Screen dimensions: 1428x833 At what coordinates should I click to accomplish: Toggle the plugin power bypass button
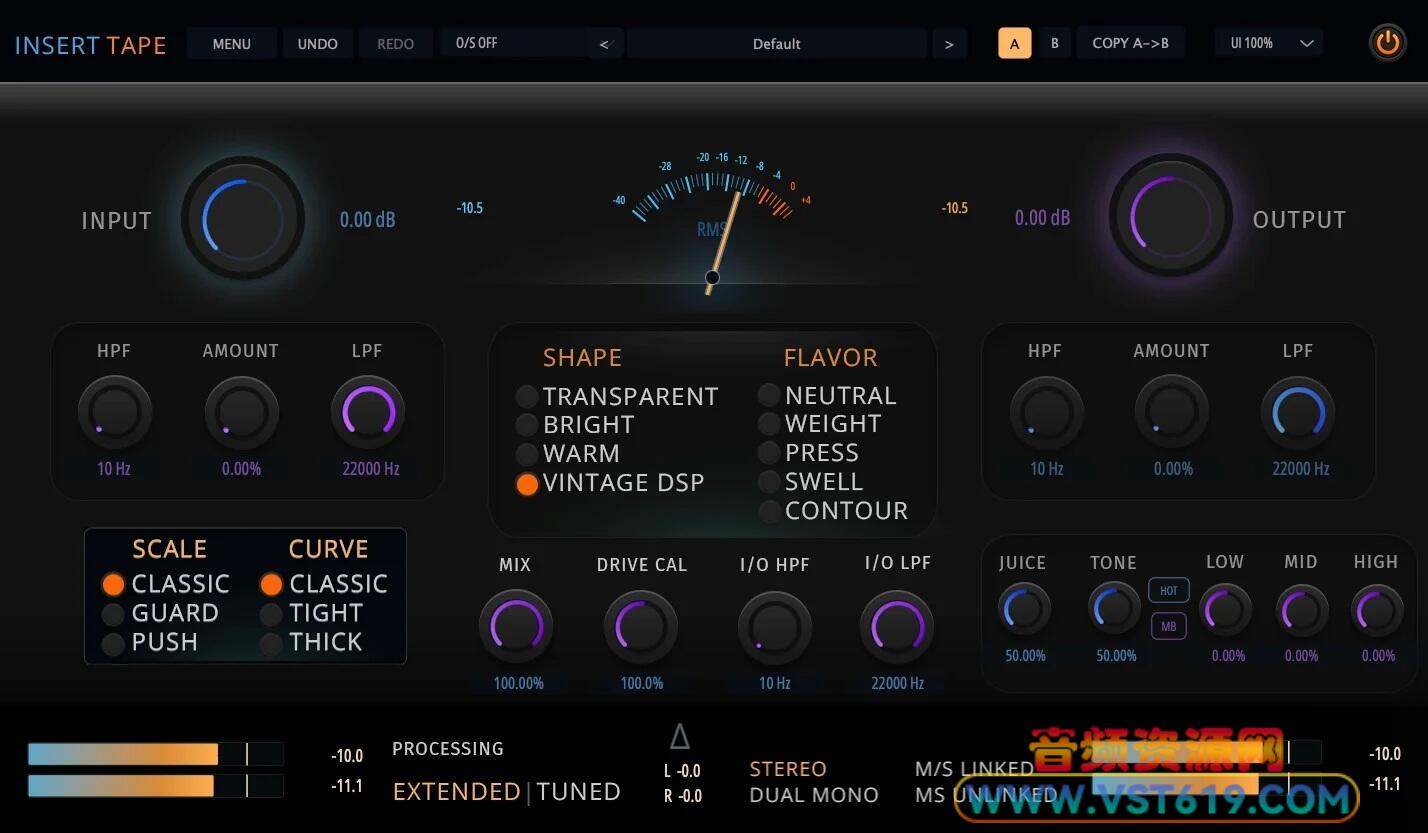(x=1387, y=43)
